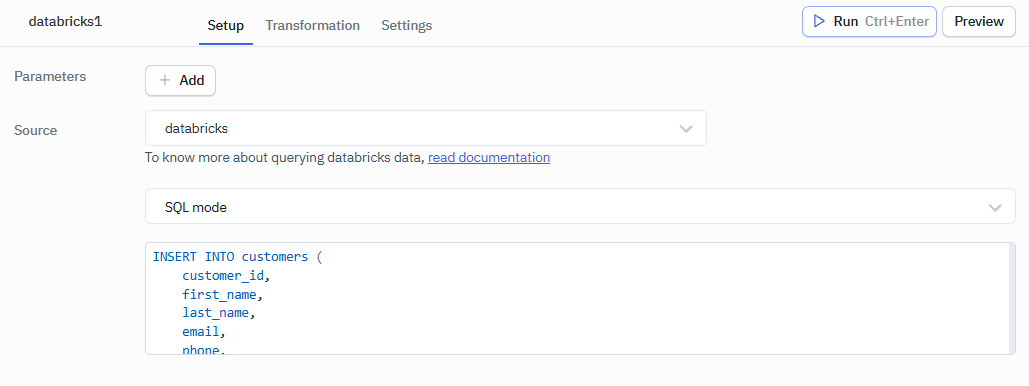The image size is (1029, 386).
Task: Open the databricks source dropdown
Action: coord(426,128)
